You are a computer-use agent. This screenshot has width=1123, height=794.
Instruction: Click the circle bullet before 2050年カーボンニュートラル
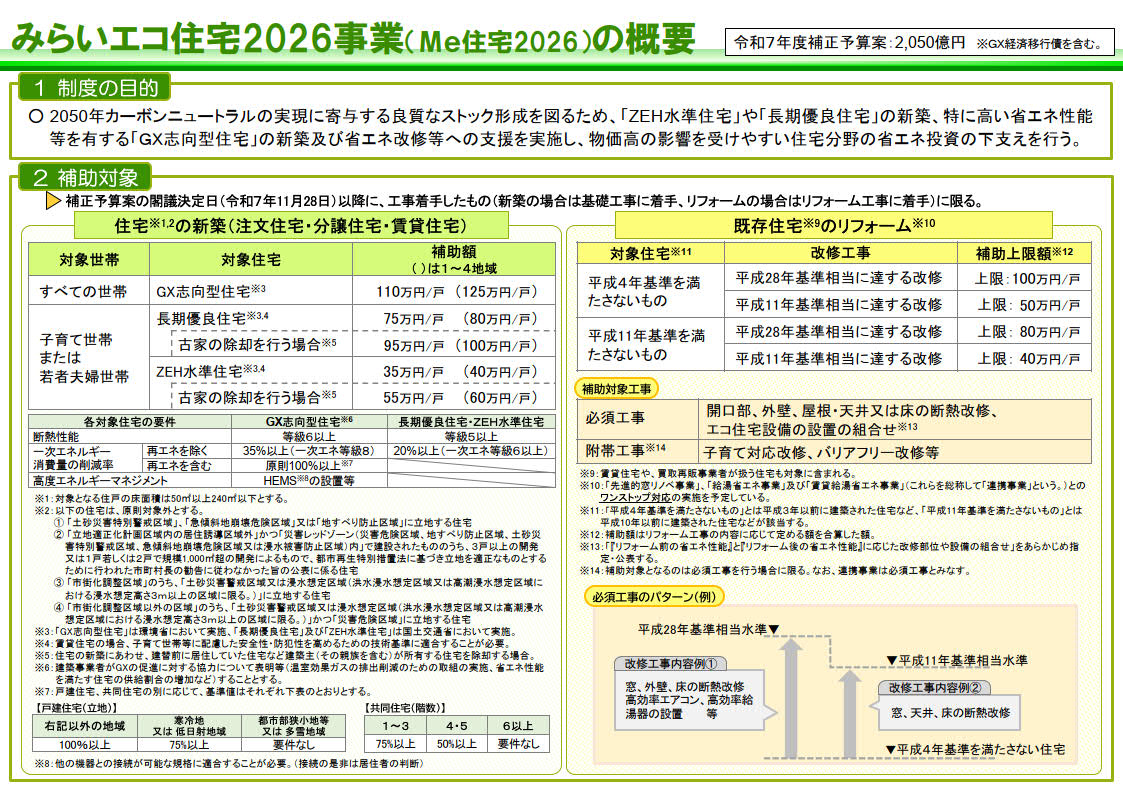pyautogui.click(x=36, y=116)
